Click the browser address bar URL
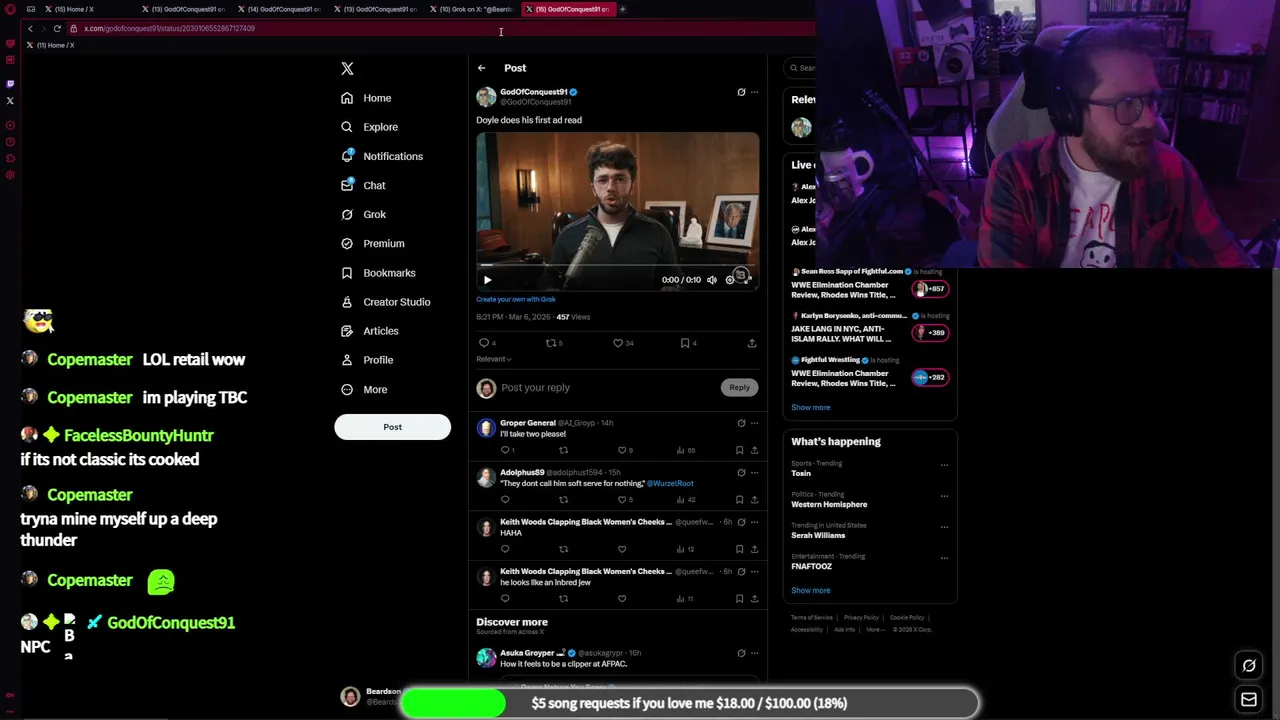Screen dimensions: 1280x720 170,28
